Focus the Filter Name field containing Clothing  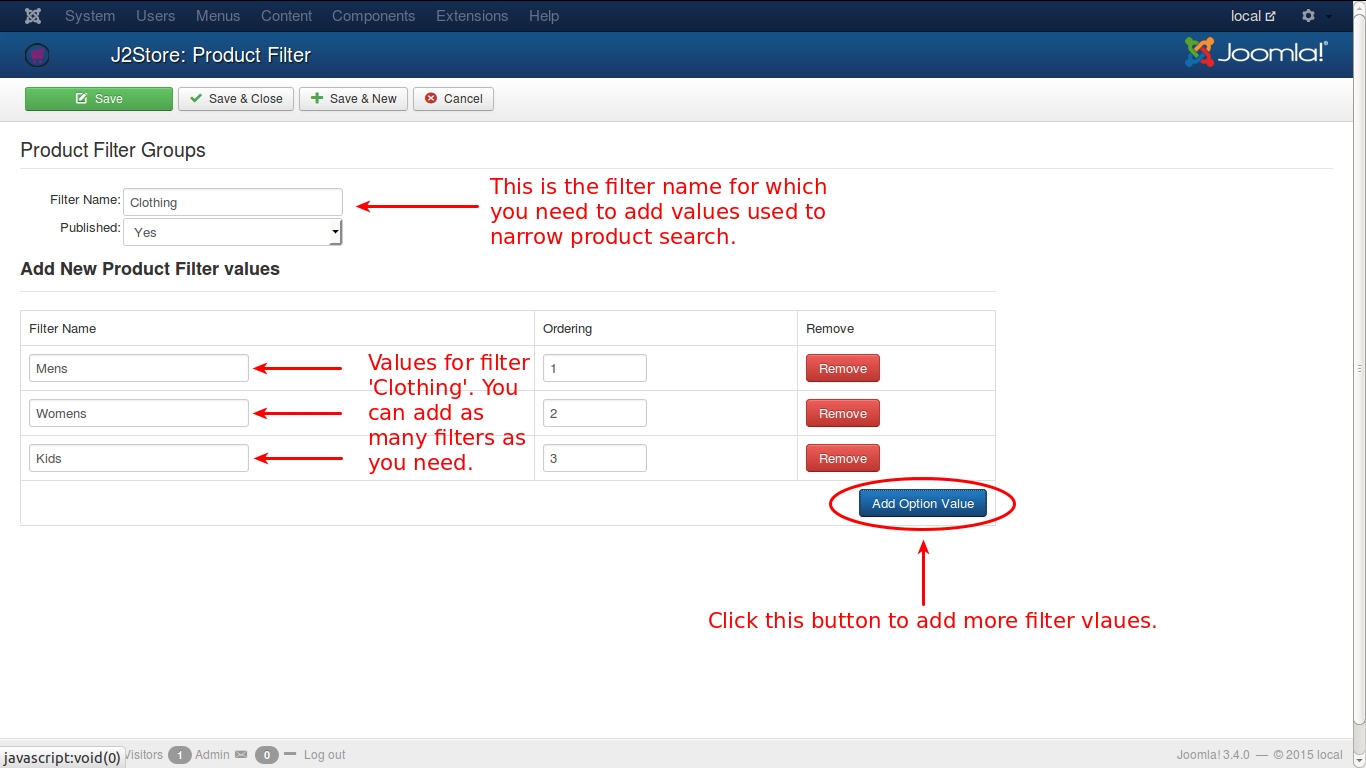tap(232, 202)
